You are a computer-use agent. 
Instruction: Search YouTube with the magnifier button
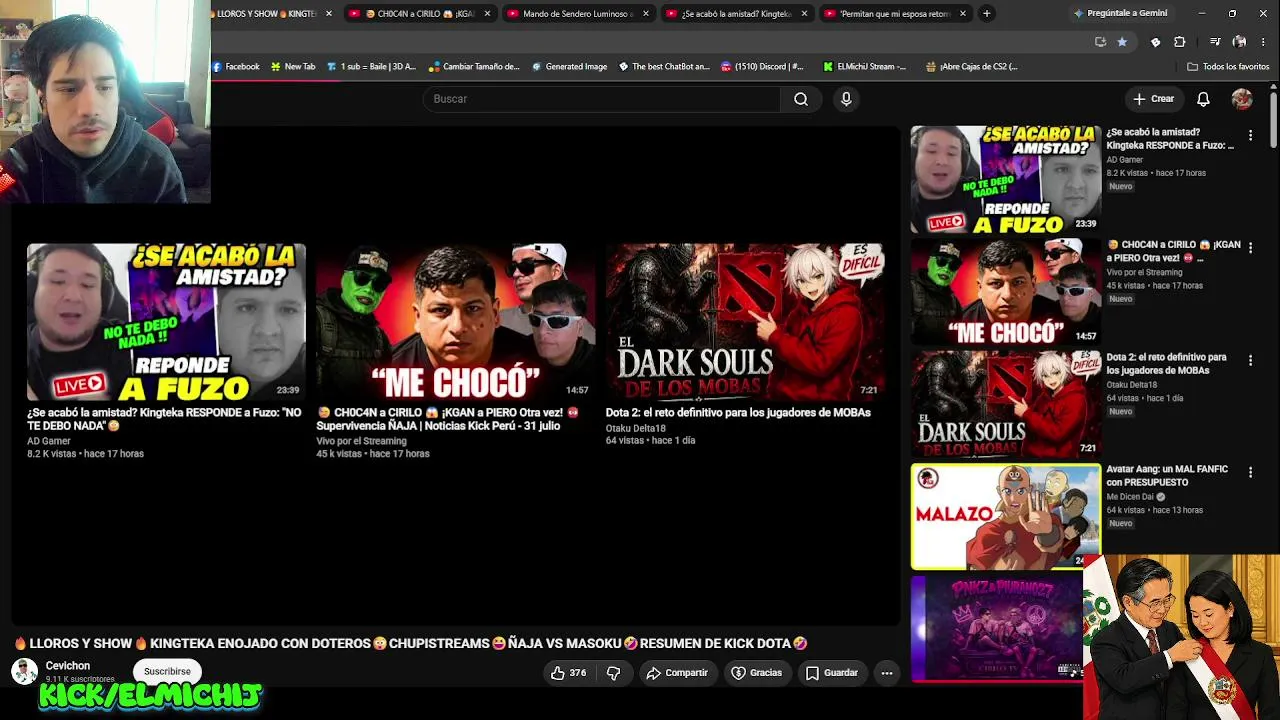click(801, 99)
